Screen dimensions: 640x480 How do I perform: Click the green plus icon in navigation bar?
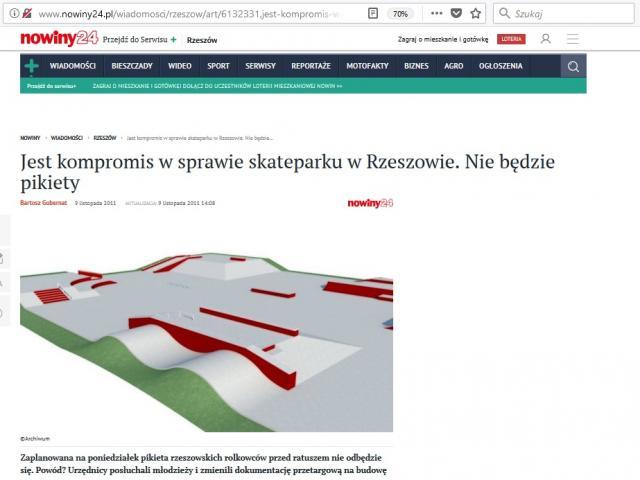tap(32, 66)
